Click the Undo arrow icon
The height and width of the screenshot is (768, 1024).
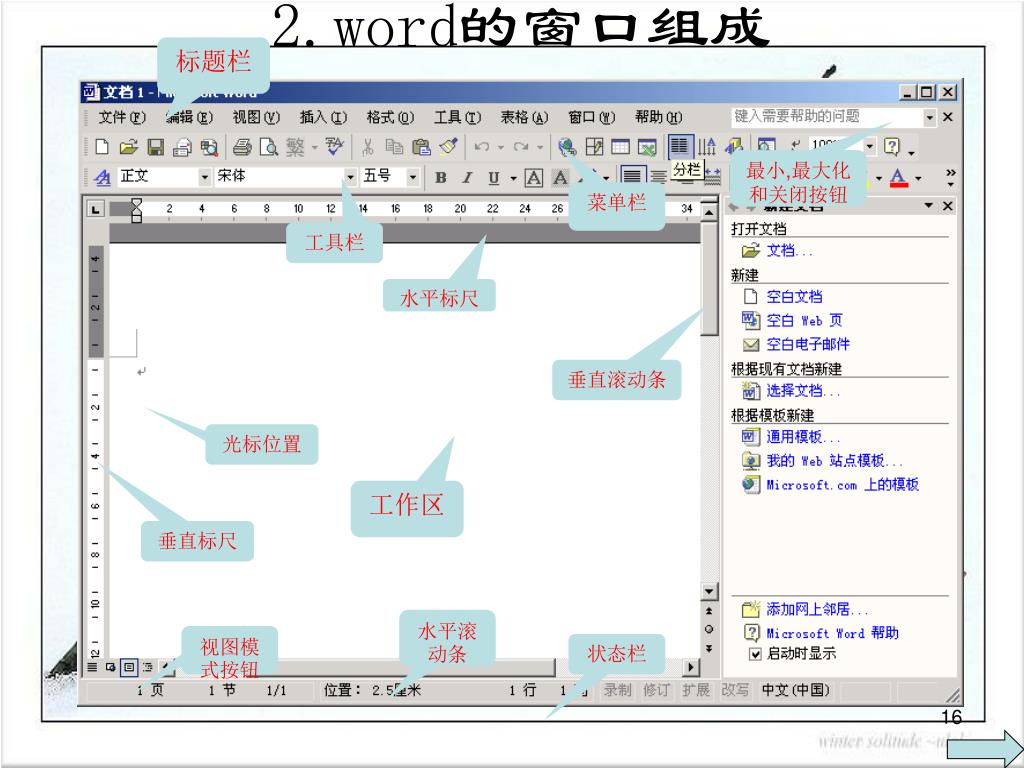pos(482,147)
